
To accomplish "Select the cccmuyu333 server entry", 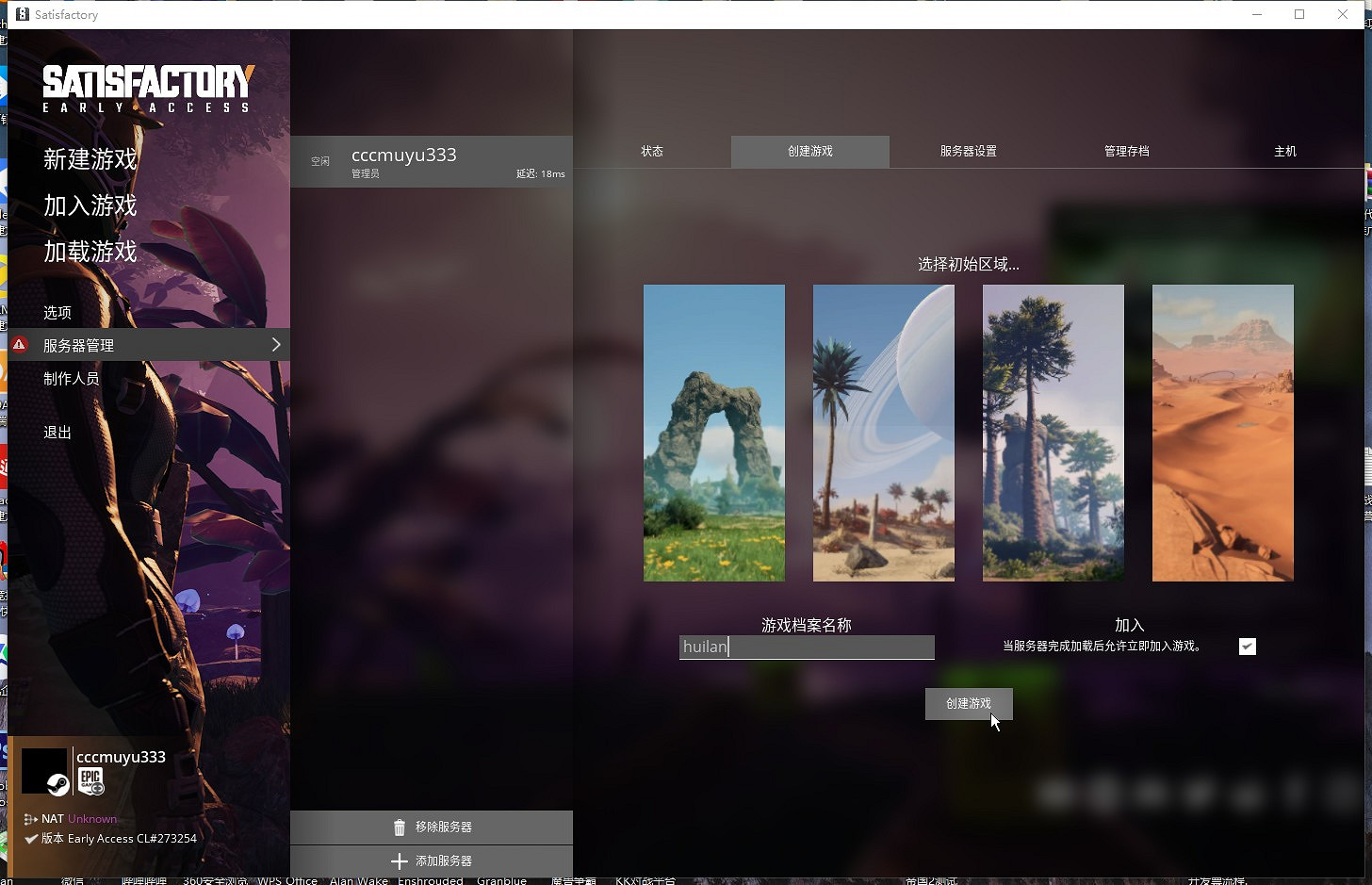I will [x=432, y=161].
